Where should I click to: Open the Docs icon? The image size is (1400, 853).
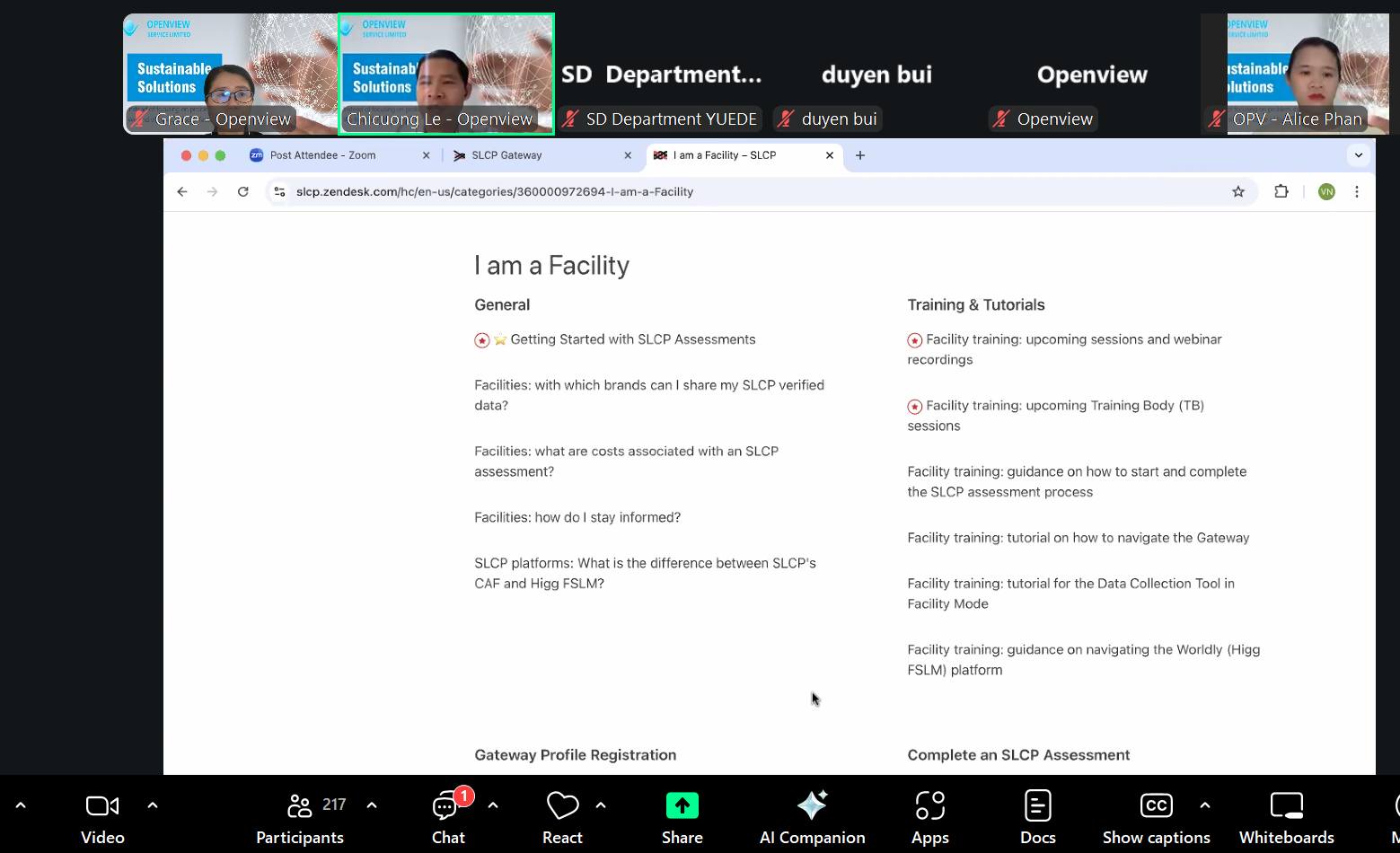pyautogui.click(x=1037, y=805)
